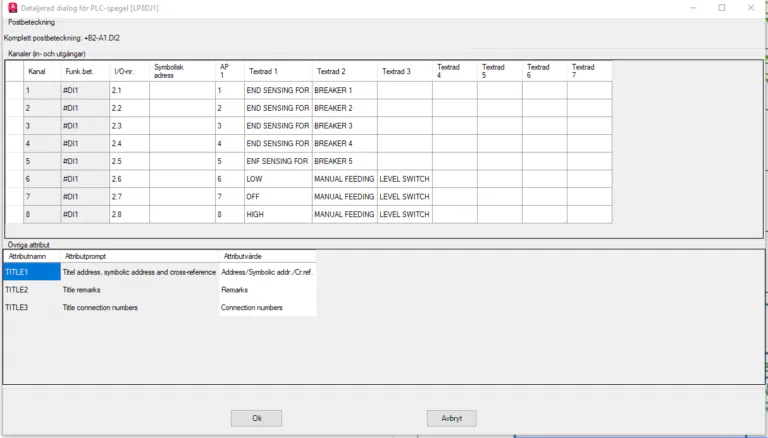The width and height of the screenshot is (768, 438).
Task: Minimize the dialog window
Action: (692, 7)
